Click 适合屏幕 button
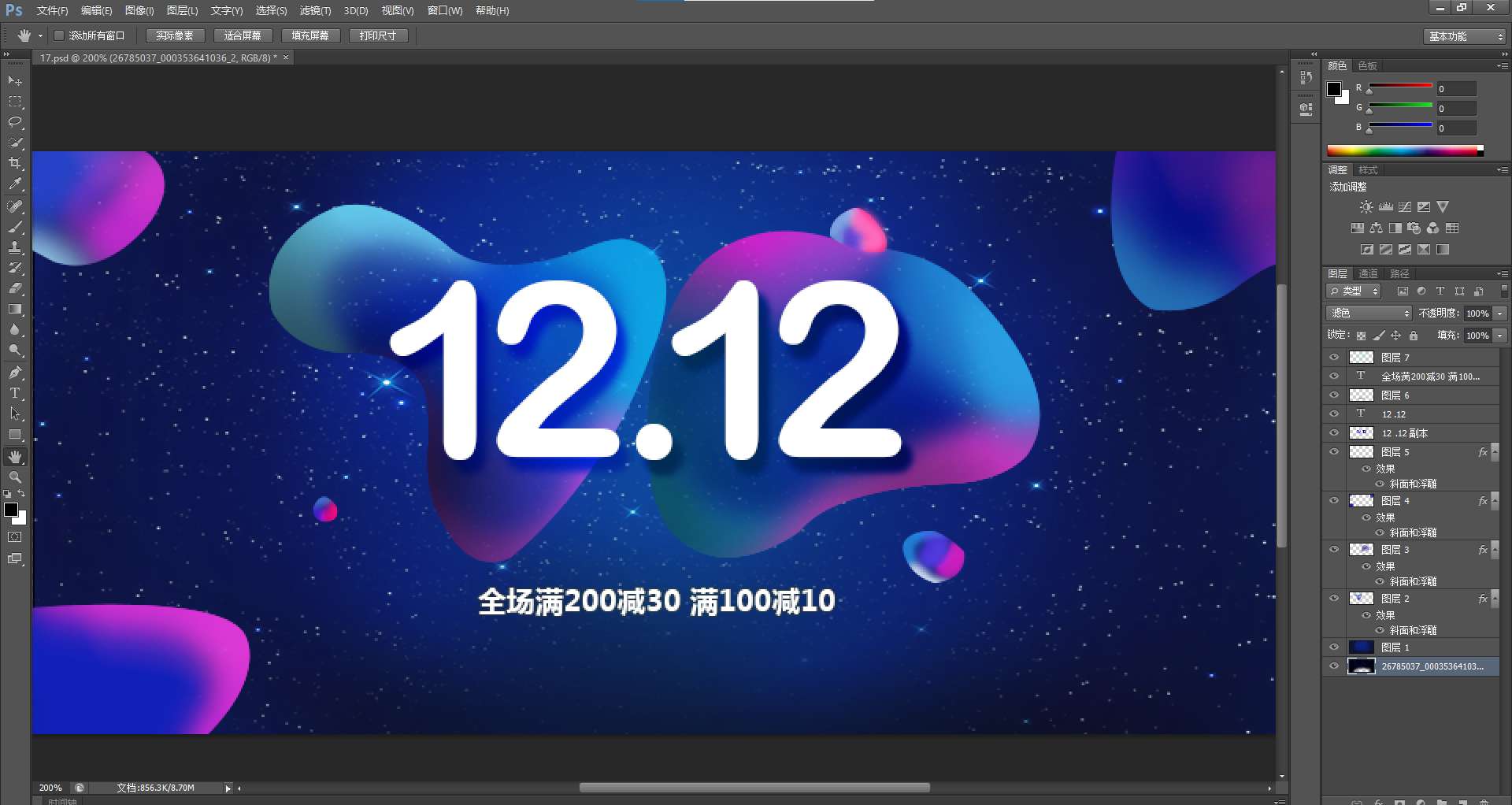 (243, 35)
